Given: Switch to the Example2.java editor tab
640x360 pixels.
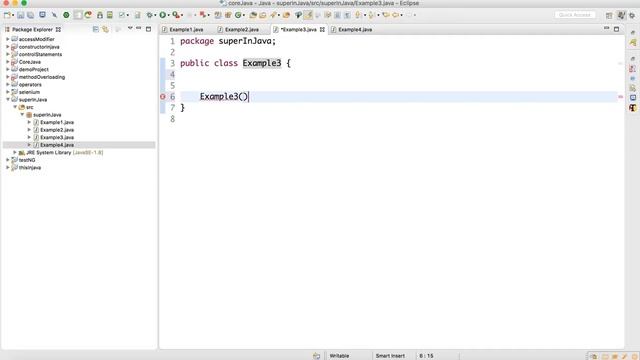Looking at the screenshot, I should point(242,29).
